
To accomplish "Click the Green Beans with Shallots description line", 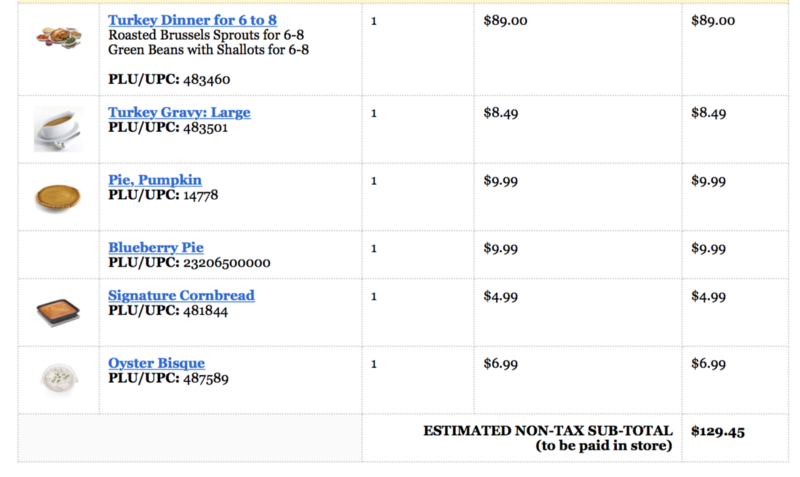I will tap(208, 50).
